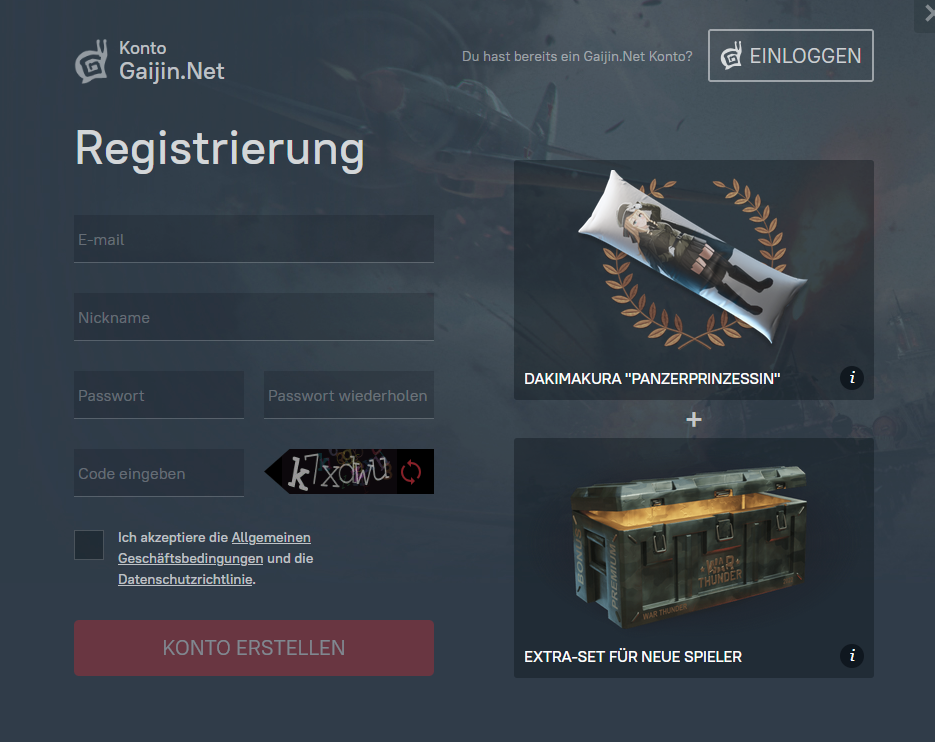This screenshot has height=742, width=935.
Task: Click the EINLOGGEN button
Action: coord(791,55)
